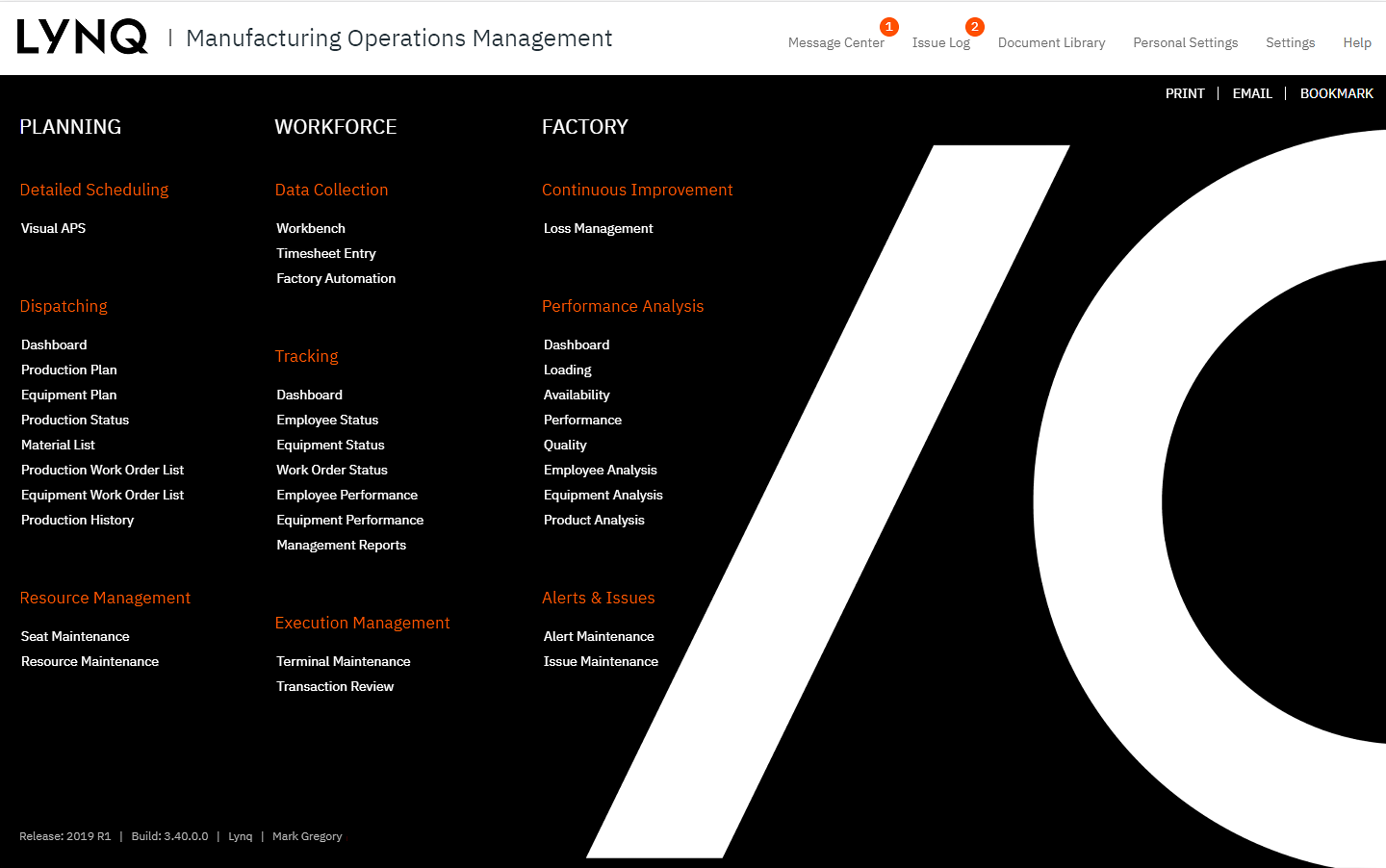1386x868 pixels.
Task: Open the Help menu
Action: pos(1357,42)
